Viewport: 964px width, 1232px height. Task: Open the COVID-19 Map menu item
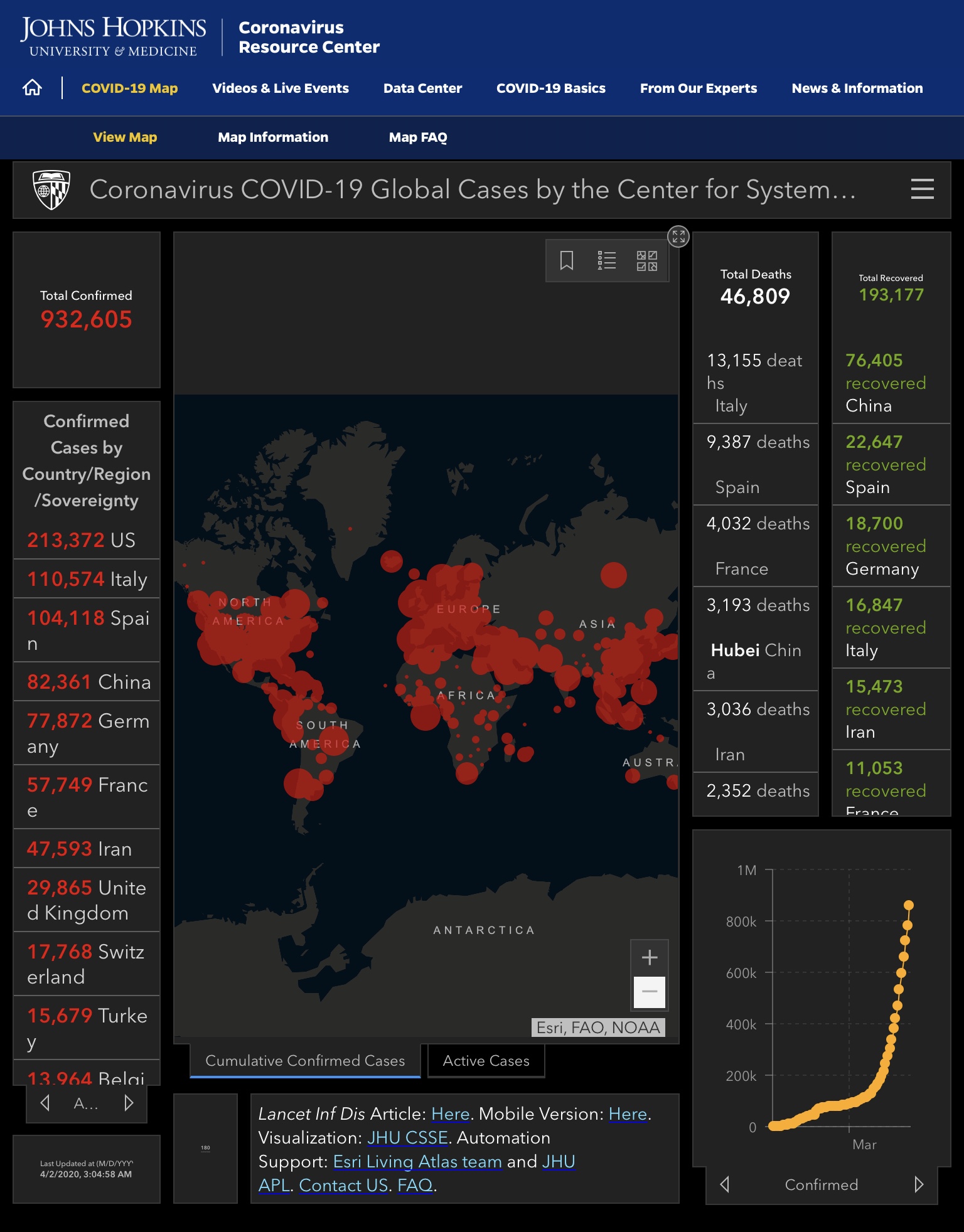(130, 88)
